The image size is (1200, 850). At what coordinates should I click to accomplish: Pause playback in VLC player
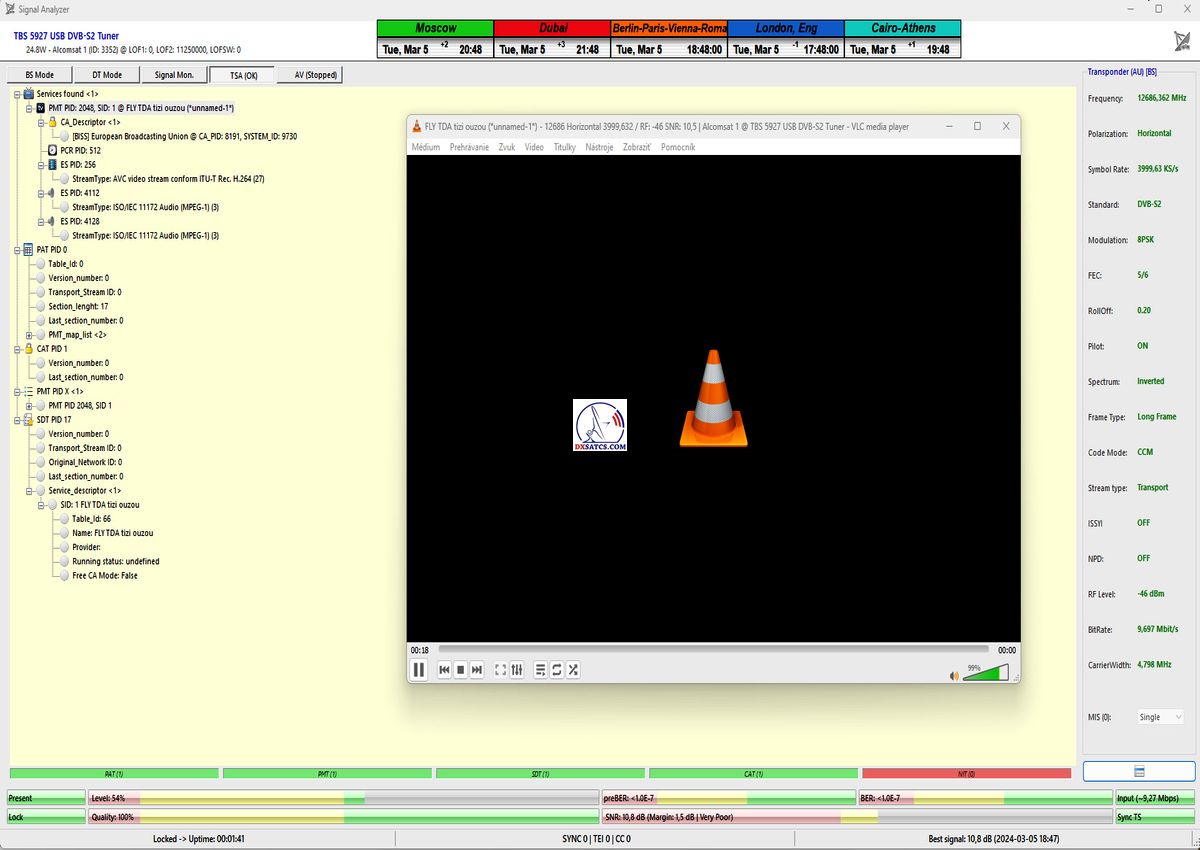pyautogui.click(x=419, y=670)
